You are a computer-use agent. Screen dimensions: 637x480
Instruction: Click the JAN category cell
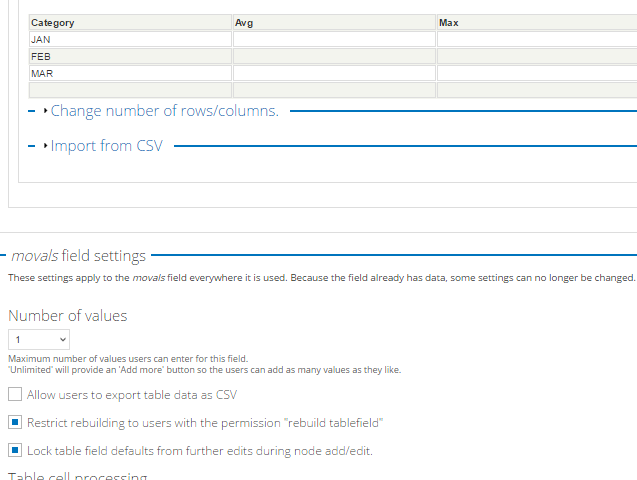(x=130, y=39)
